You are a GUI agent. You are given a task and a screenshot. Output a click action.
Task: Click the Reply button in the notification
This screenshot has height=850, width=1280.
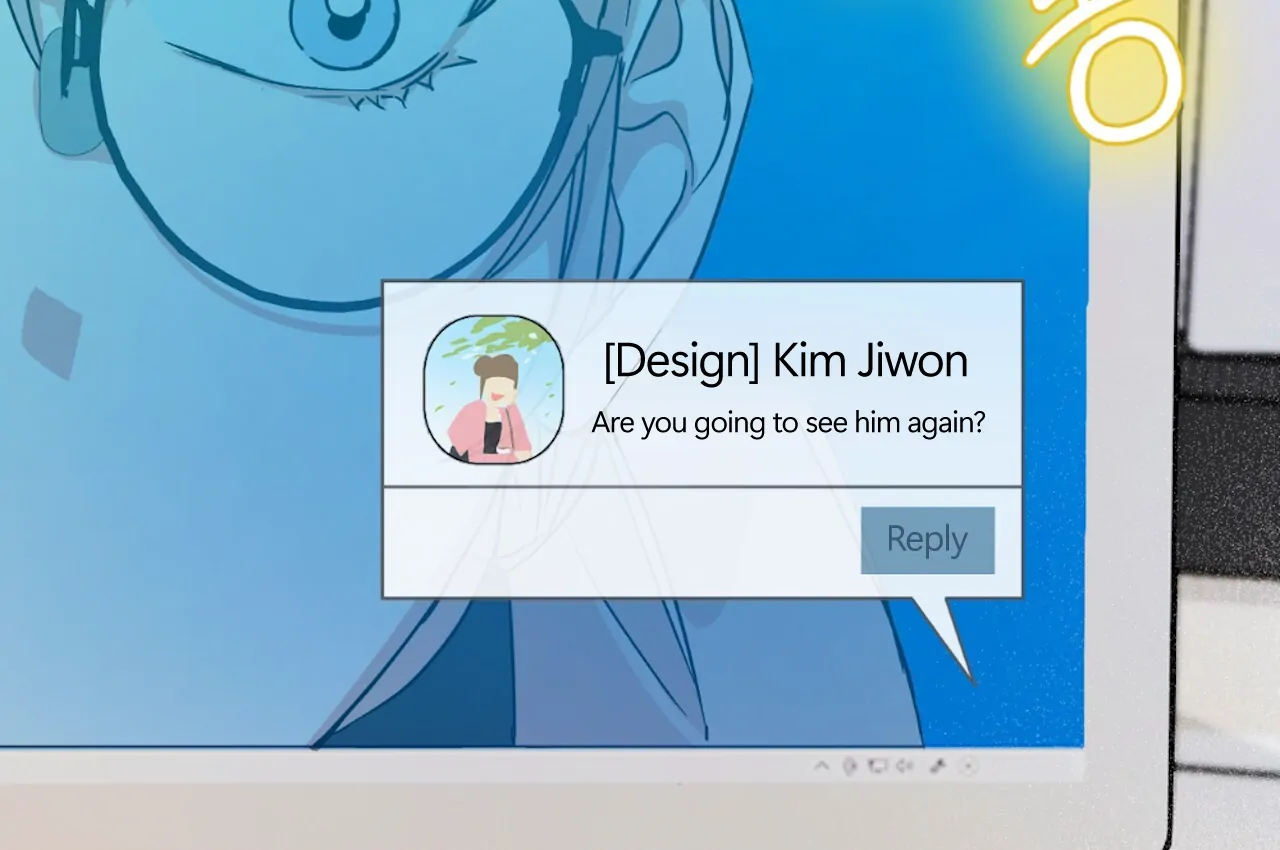[x=927, y=540]
